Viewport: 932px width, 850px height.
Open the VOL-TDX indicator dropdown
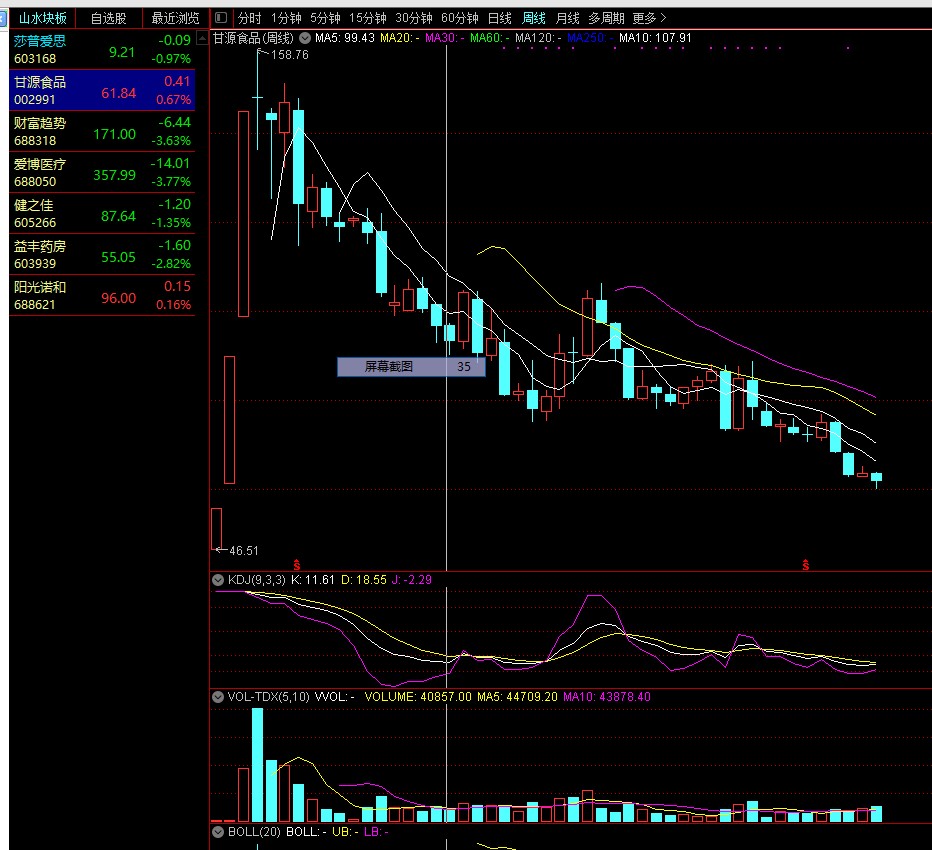218,697
